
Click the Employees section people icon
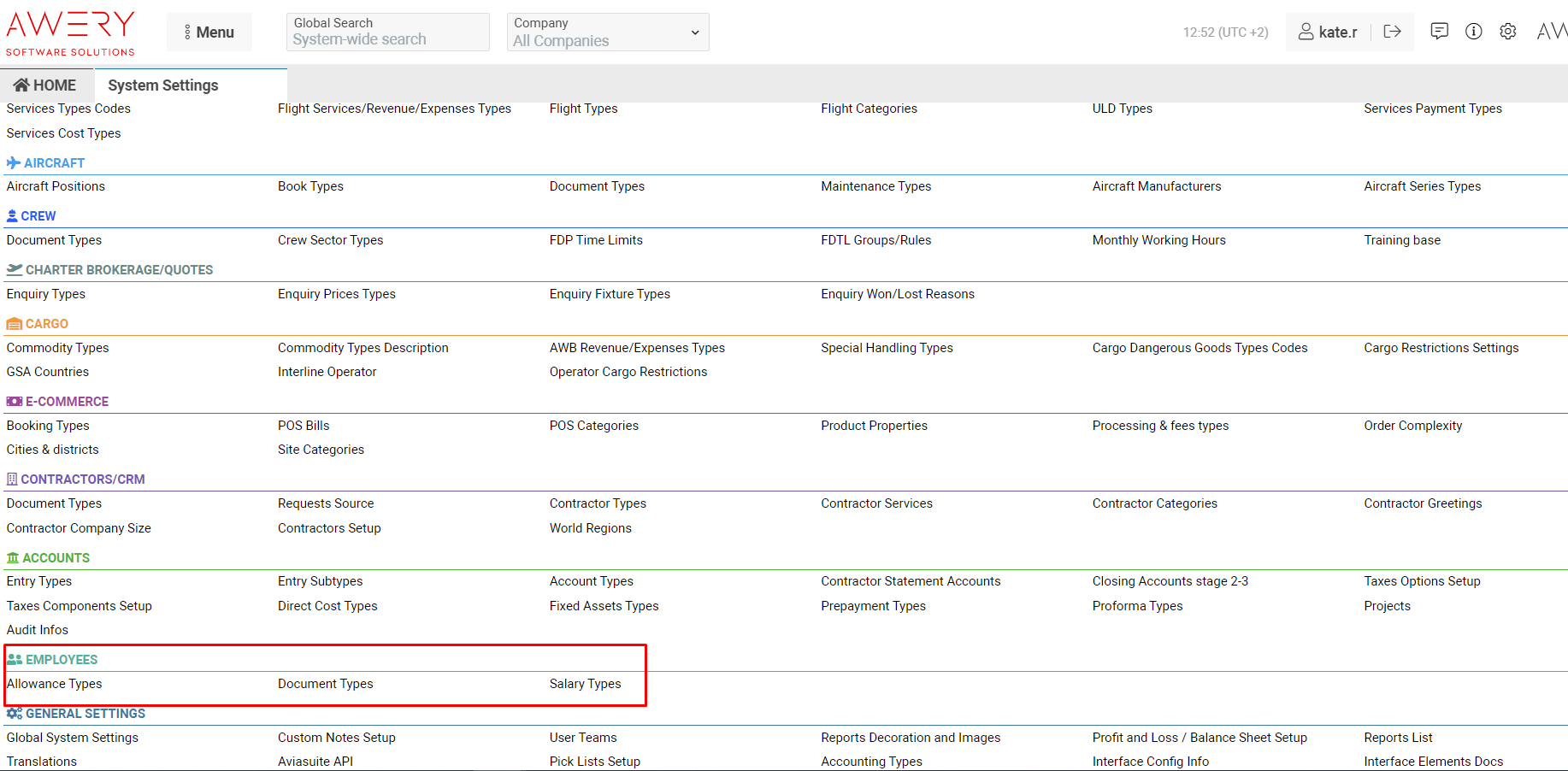14,659
